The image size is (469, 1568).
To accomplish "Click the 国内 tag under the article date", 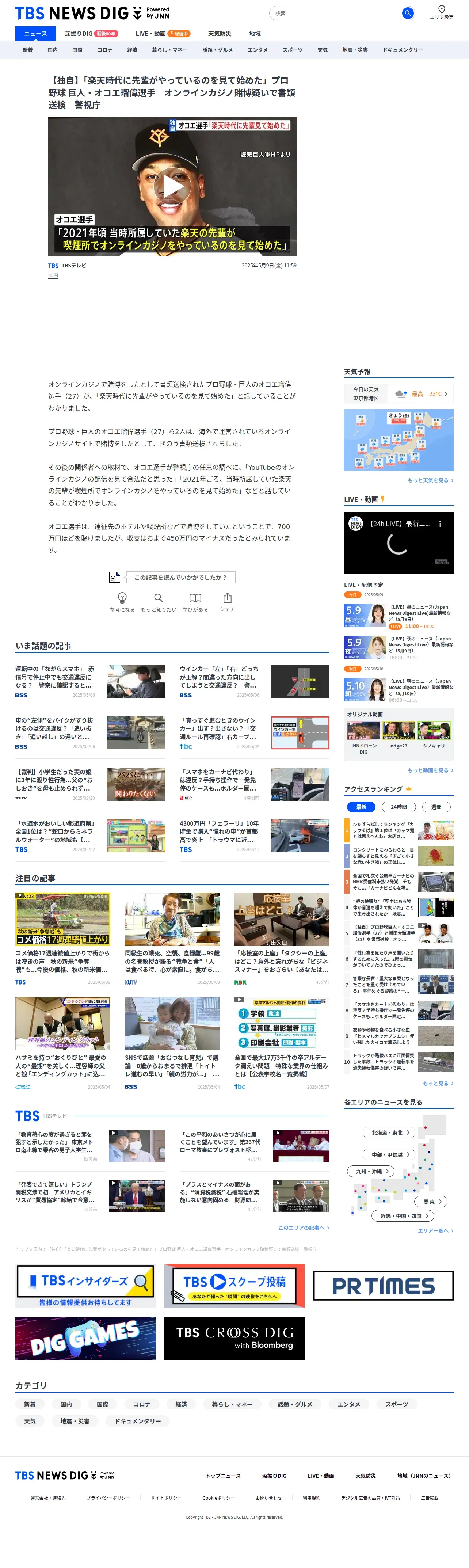I will tap(54, 275).
